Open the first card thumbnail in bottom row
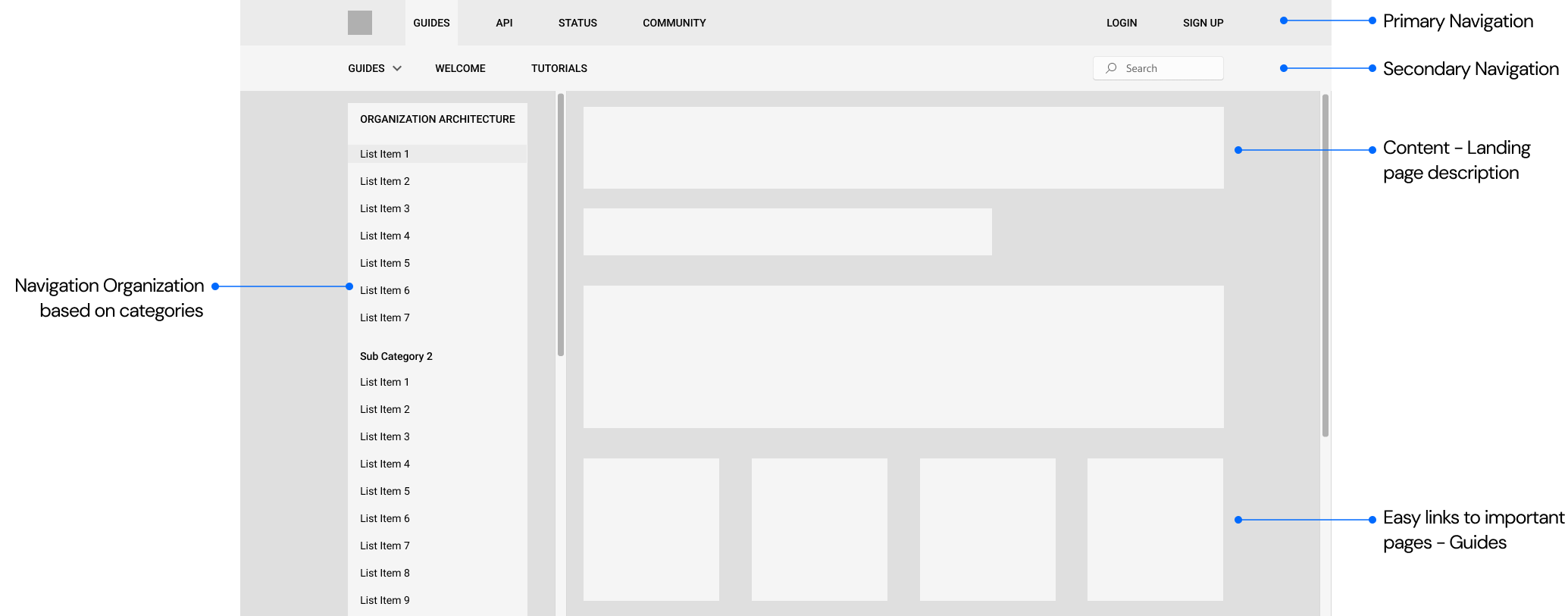This screenshot has width=1568, height=616. coord(651,529)
